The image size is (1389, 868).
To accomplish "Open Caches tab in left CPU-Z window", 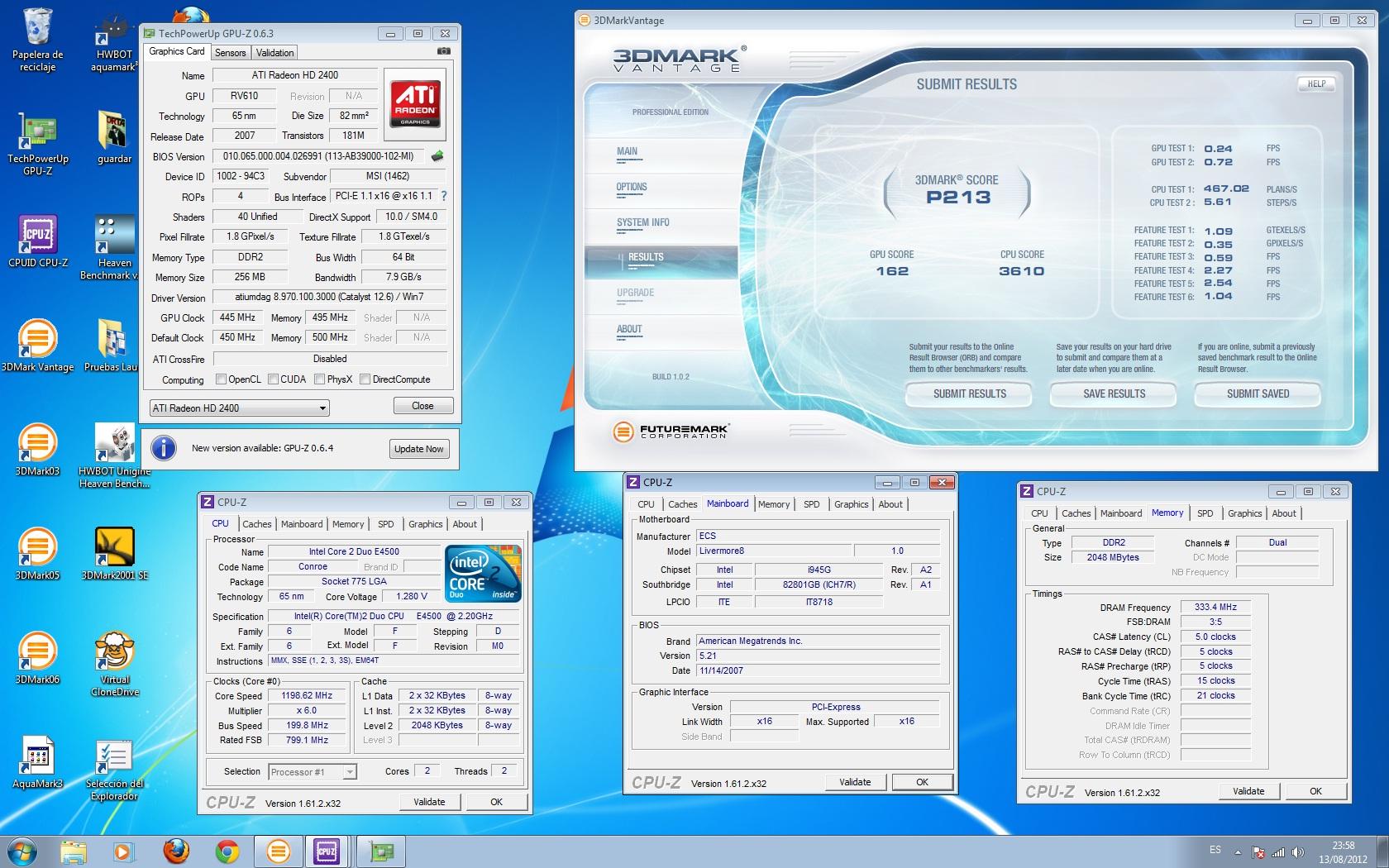I will (256, 524).
